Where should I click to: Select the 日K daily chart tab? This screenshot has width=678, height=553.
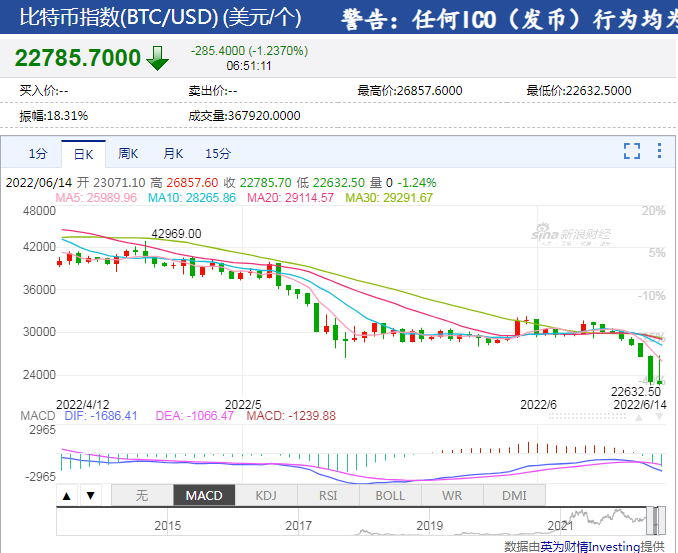83,154
